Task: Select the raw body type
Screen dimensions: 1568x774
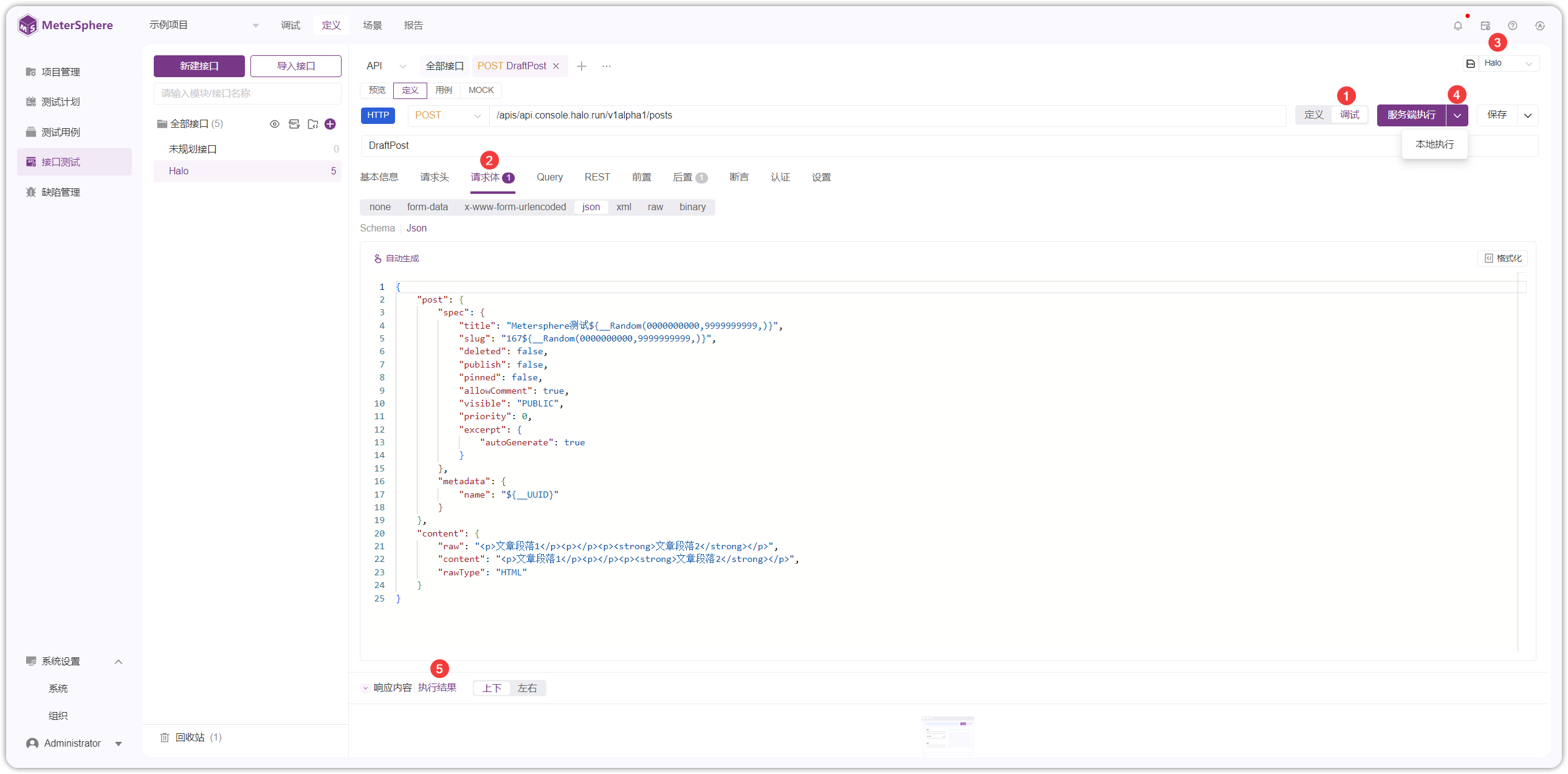Action: click(656, 207)
